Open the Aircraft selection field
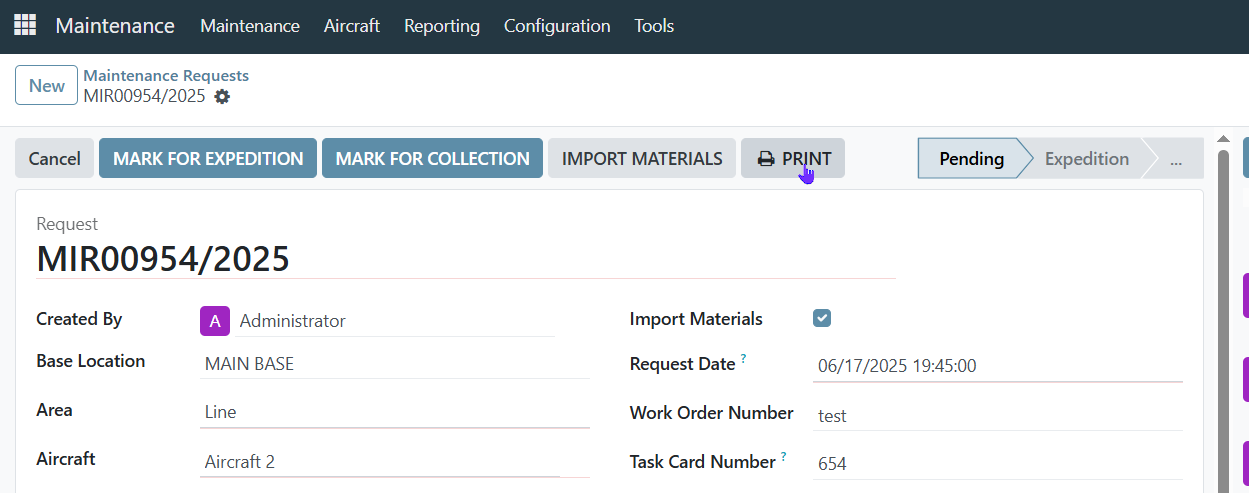Viewport: 1249px width, 493px height. (x=395, y=462)
